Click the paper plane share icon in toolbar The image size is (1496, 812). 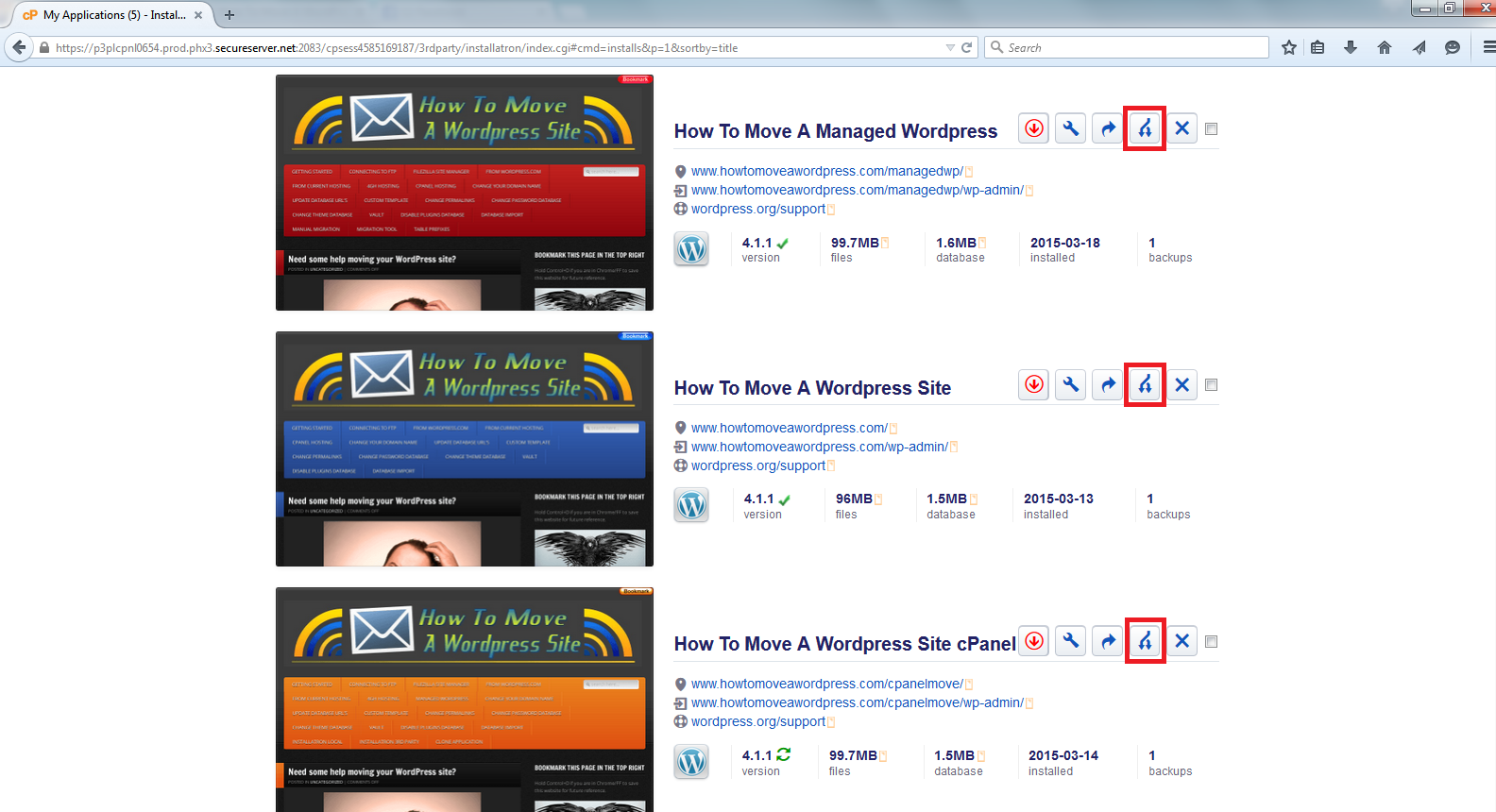[x=1419, y=47]
